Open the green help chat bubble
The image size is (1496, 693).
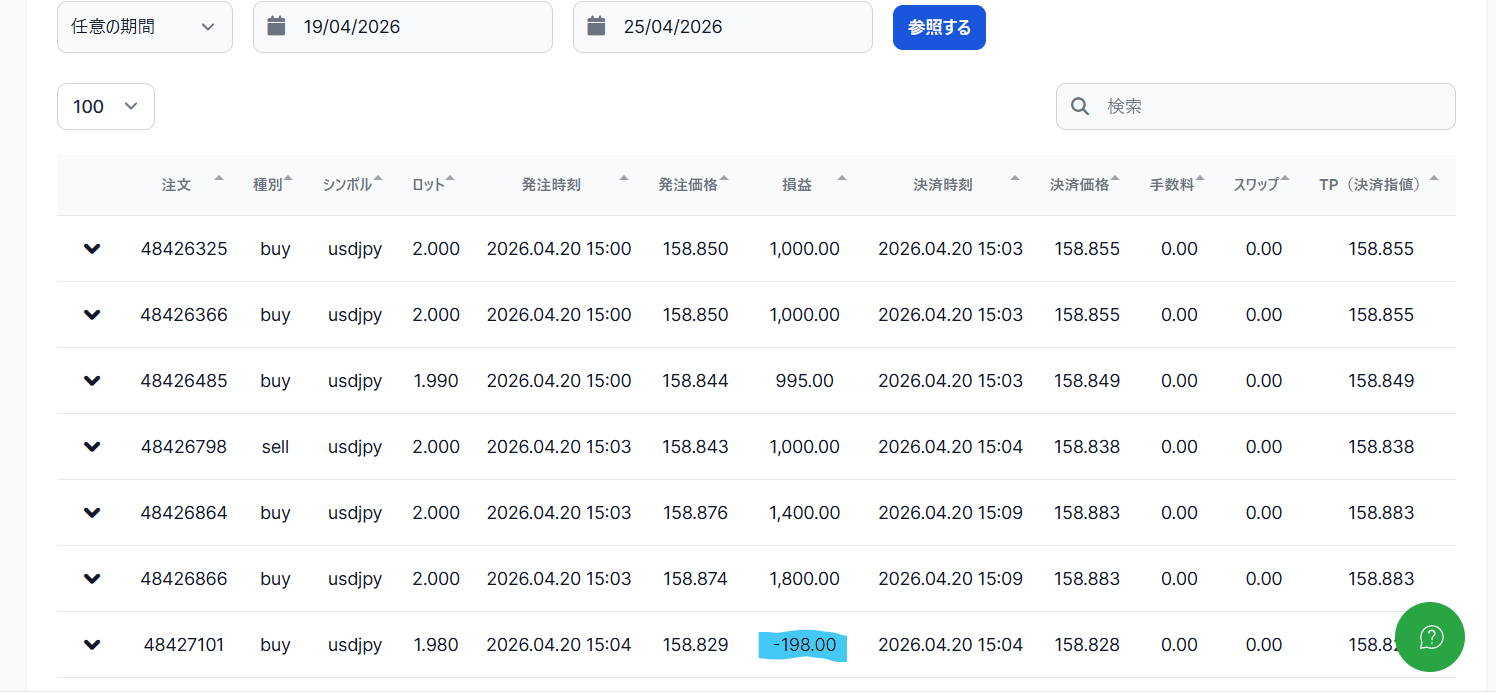pyautogui.click(x=1430, y=637)
